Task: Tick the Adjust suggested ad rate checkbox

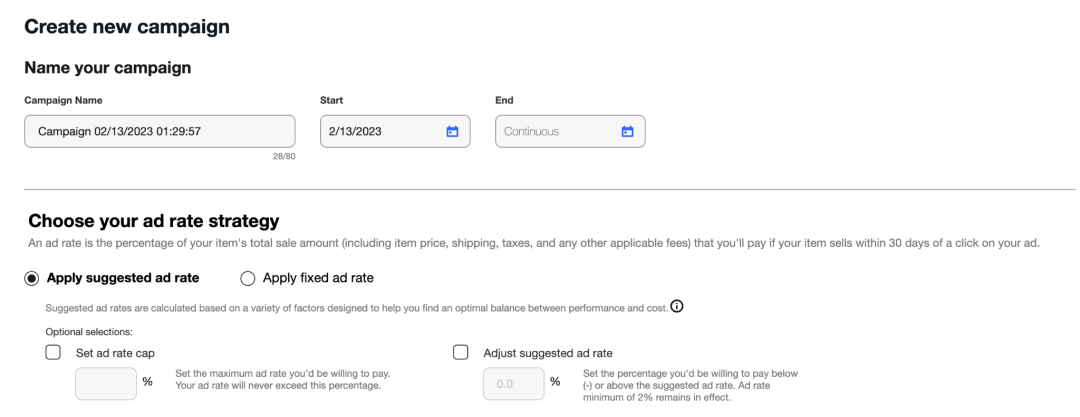Action: pos(461,352)
